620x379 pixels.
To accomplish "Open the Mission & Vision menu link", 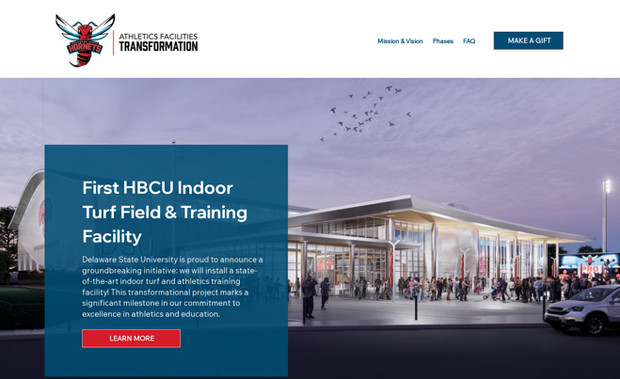I will click(x=400, y=41).
